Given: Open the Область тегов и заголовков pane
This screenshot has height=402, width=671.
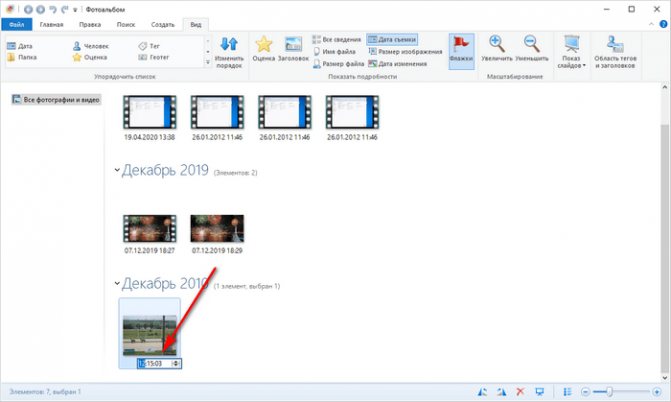Looking at the screenshot, I should click(615, 52).
